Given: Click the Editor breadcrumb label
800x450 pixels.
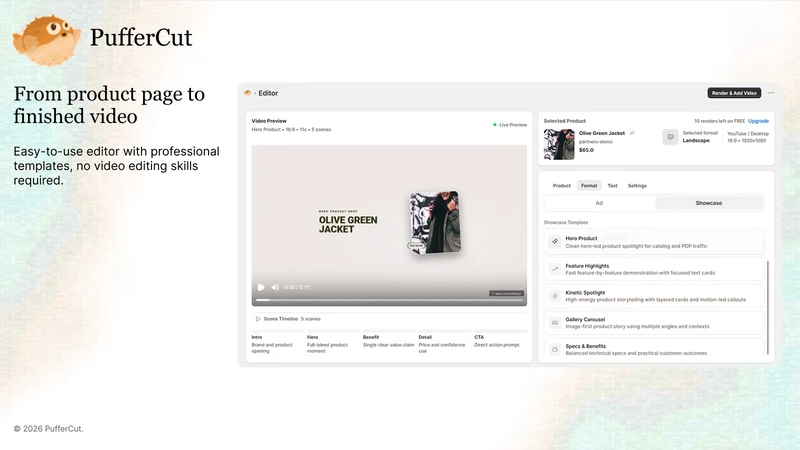Looking at the screenshot, I should (268, 93).
